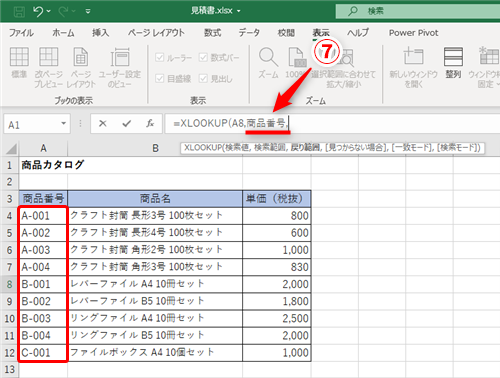
Task: Click the price cell 2,500
Action: pos(277,318)
